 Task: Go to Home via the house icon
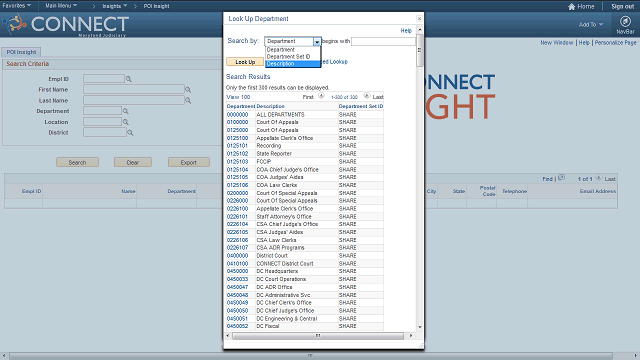[571, 7]
